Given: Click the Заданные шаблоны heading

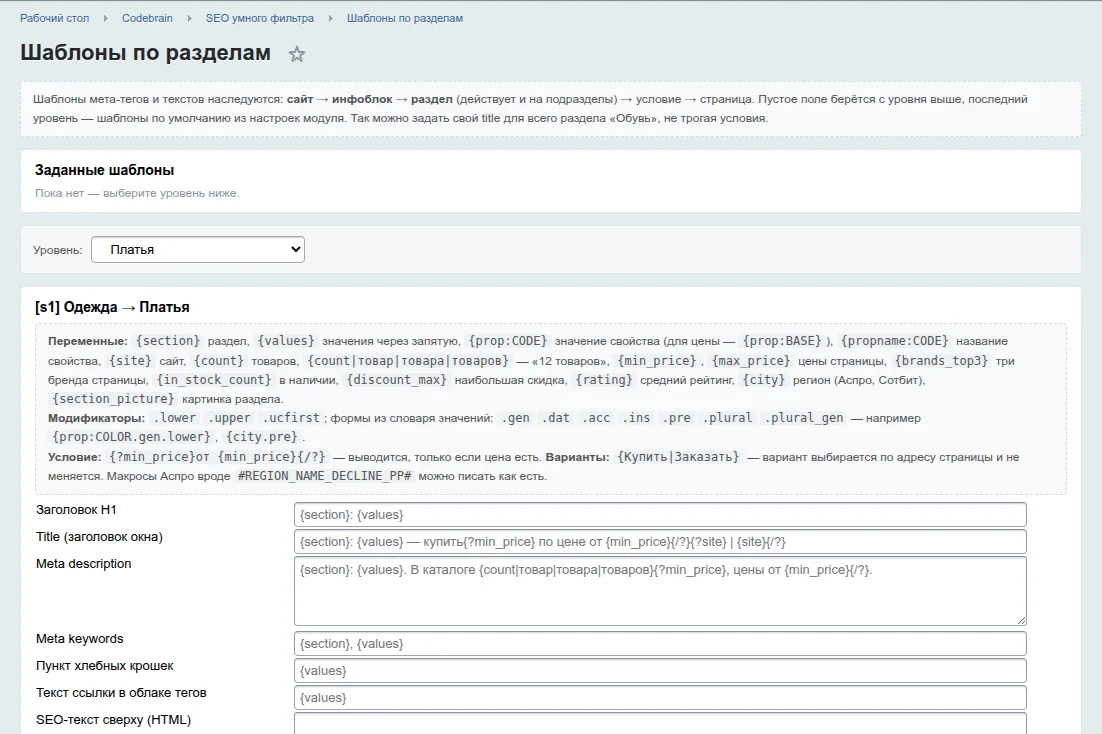Looking at the screenshot, I should click(x=105, y=170).
